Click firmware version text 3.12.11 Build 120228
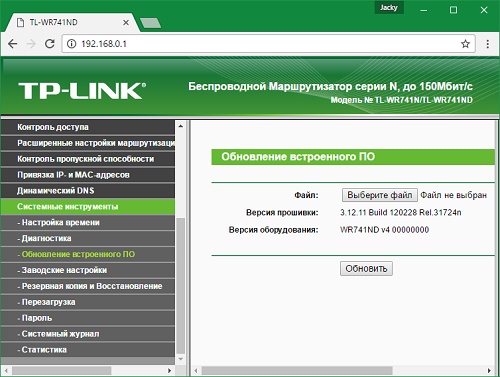Screen dimensions: 500x377 click(401, 212)
